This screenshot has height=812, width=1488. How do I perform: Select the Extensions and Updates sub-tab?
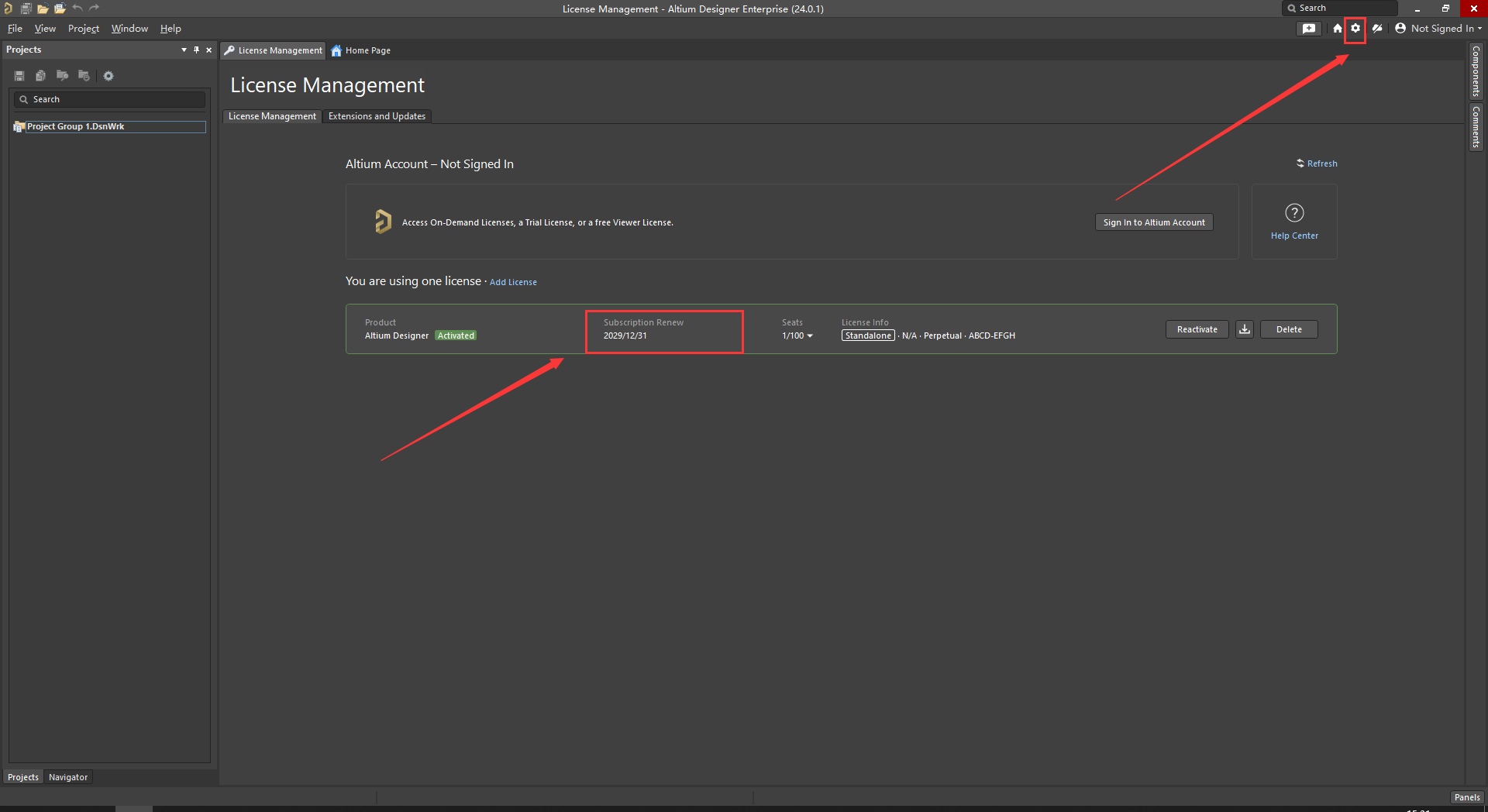click(377, 116)
